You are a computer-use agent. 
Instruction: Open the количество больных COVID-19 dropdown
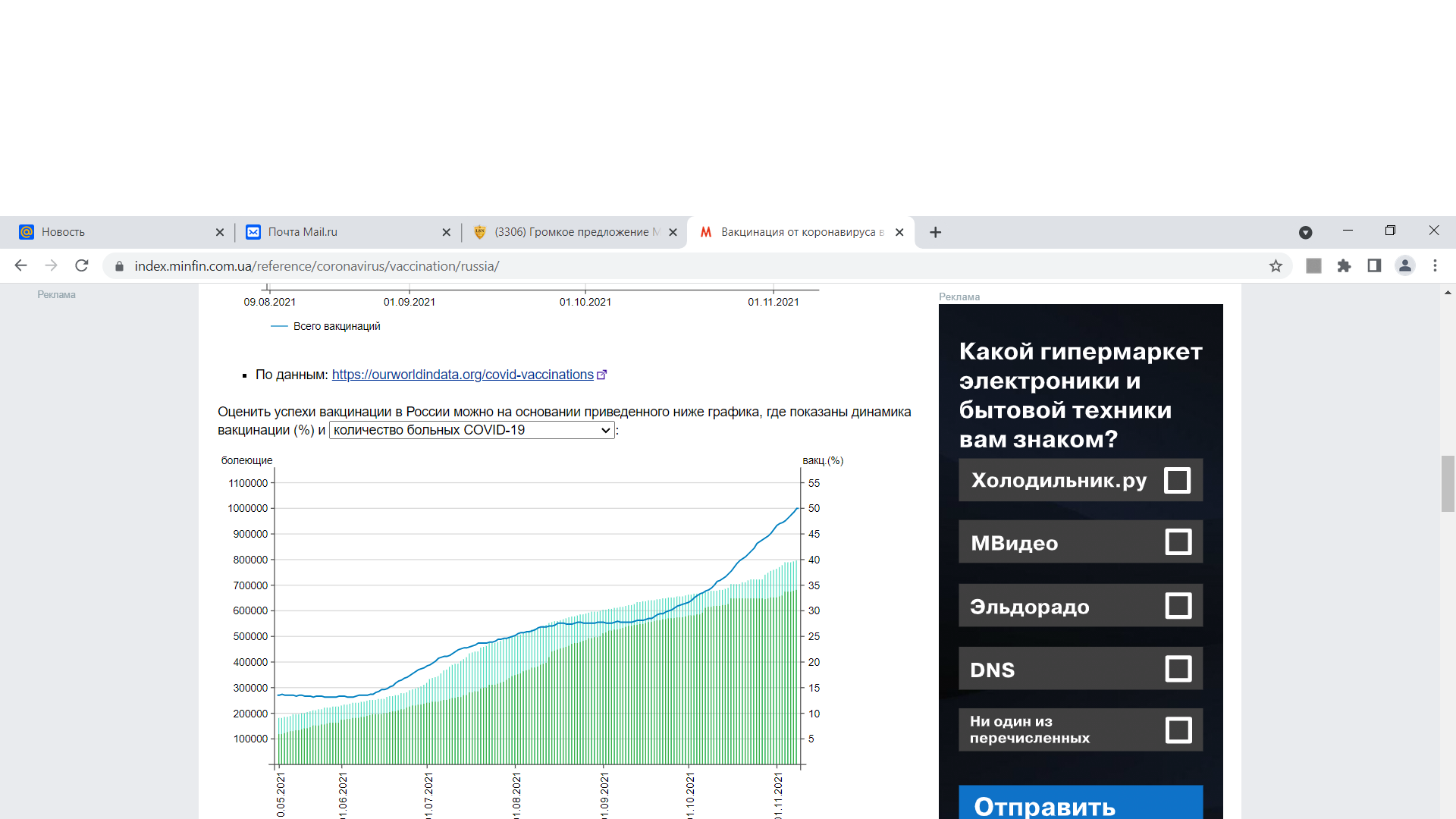click(471, 430)
